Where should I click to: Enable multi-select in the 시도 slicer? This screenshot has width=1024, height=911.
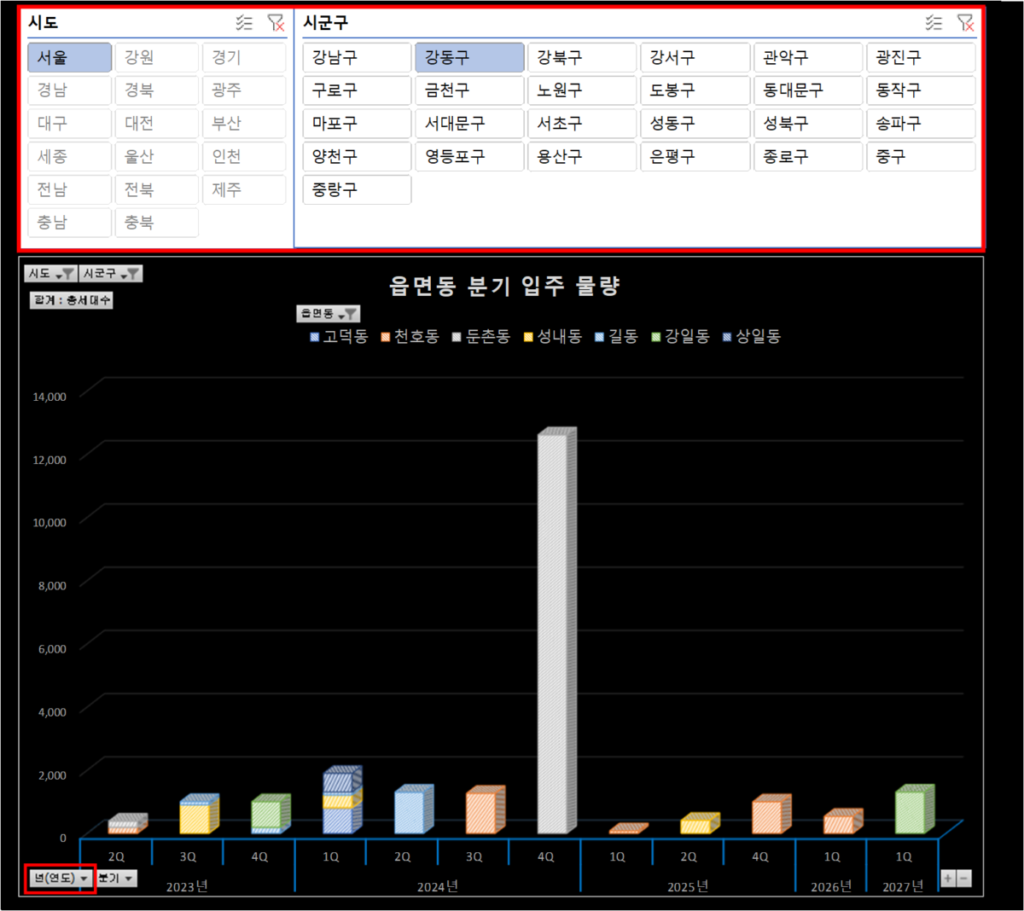[x=244, y=22]
